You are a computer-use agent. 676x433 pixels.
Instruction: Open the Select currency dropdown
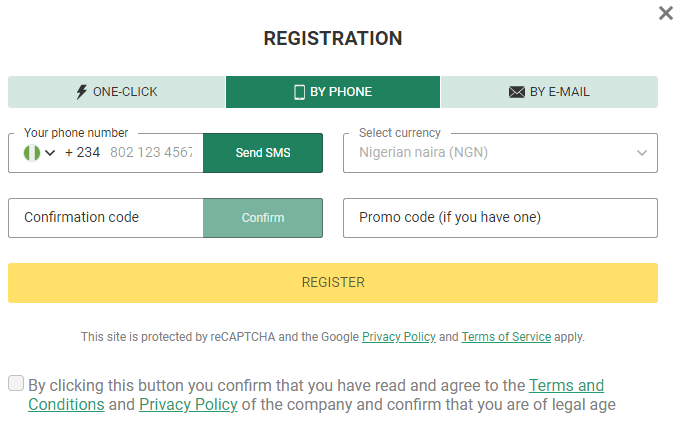(x=500, y=153)
